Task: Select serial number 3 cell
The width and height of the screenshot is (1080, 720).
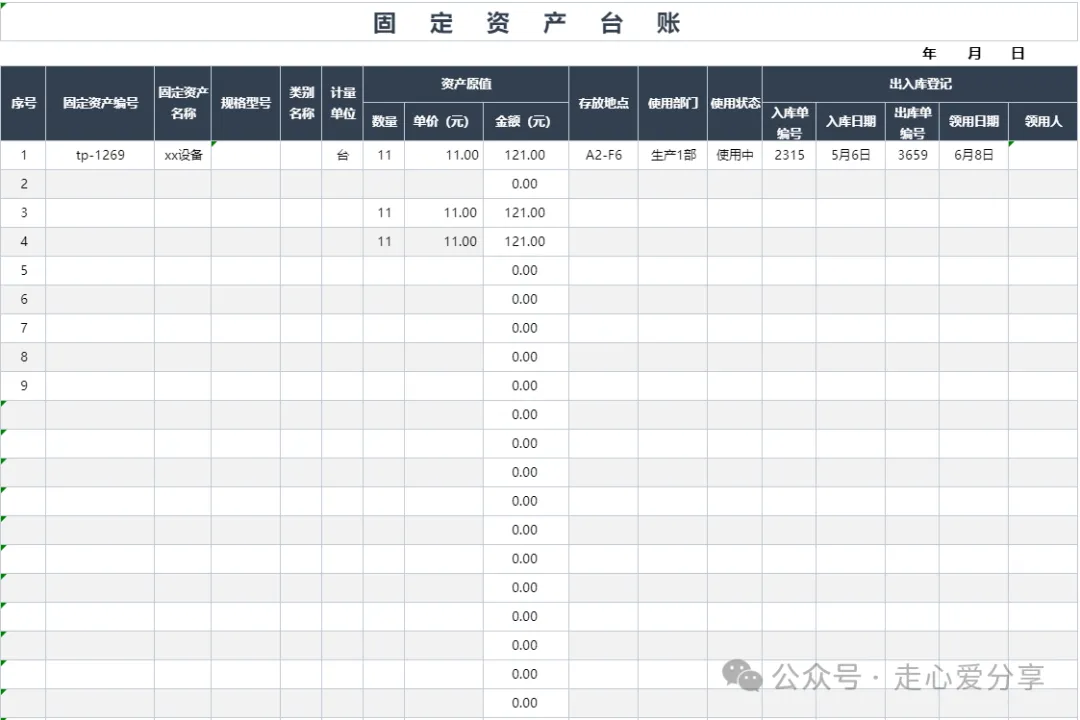Action: click(x=23, y=213)
